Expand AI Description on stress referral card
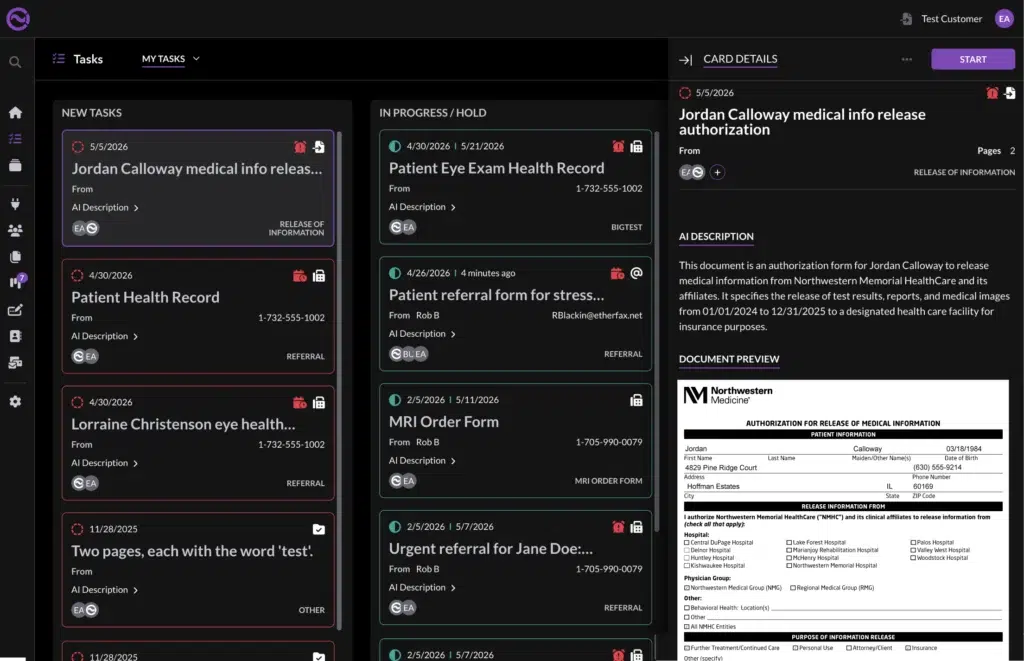This screenshot has width=1024, height=661. point(423,334)
